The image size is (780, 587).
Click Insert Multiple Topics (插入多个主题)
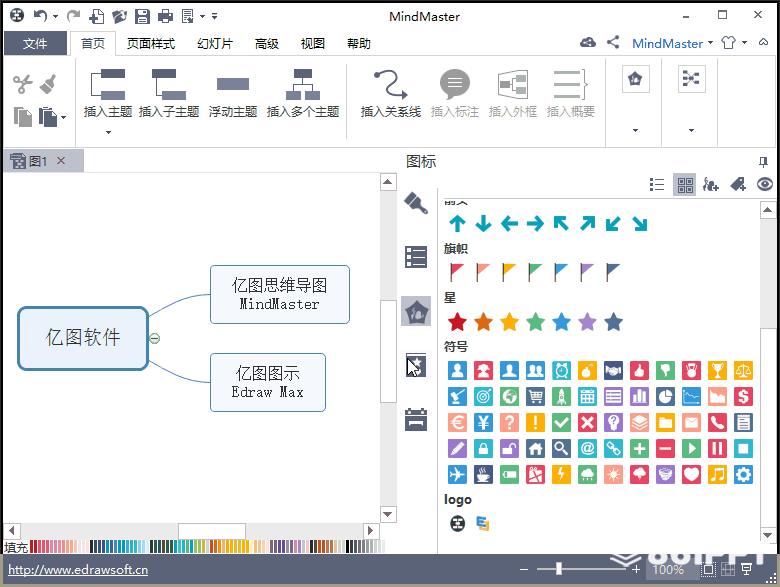point(302,94)
